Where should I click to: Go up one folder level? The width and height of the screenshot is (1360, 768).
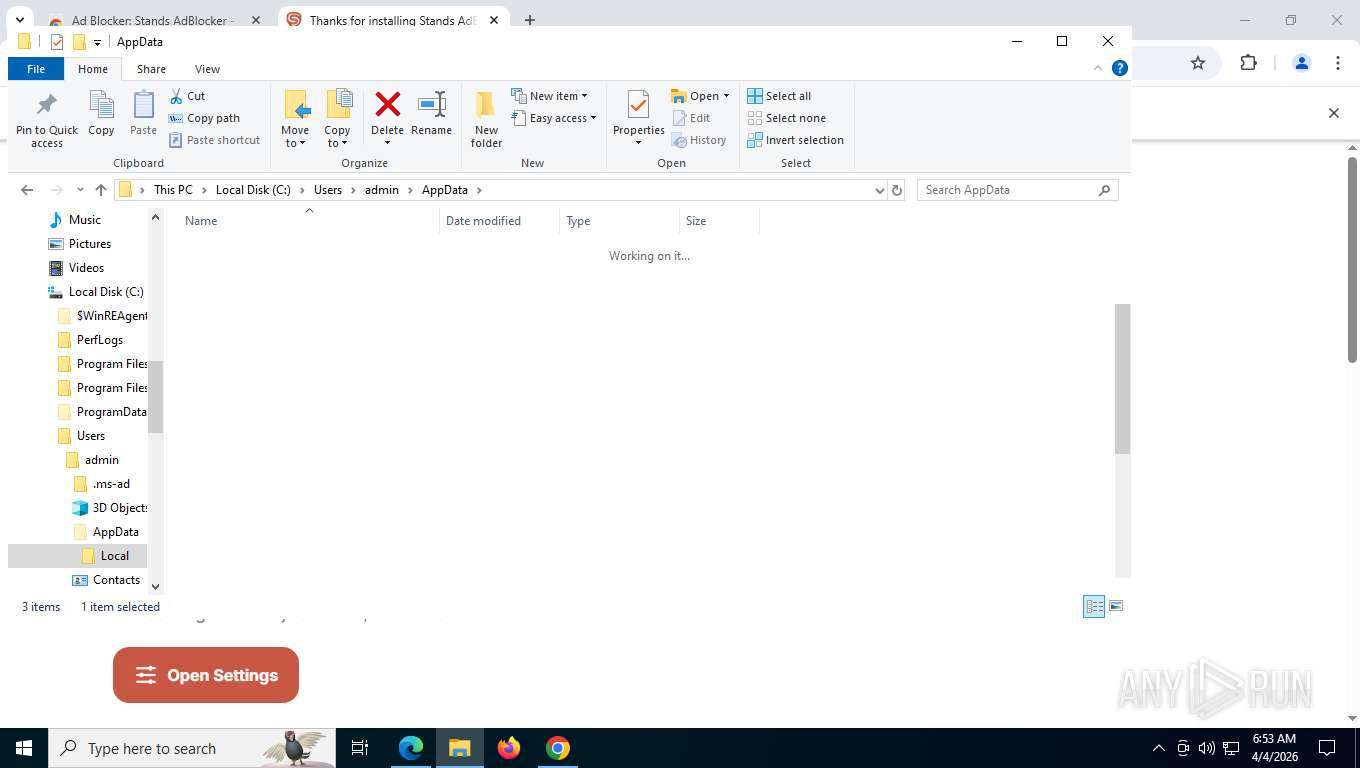pos(100,190)
